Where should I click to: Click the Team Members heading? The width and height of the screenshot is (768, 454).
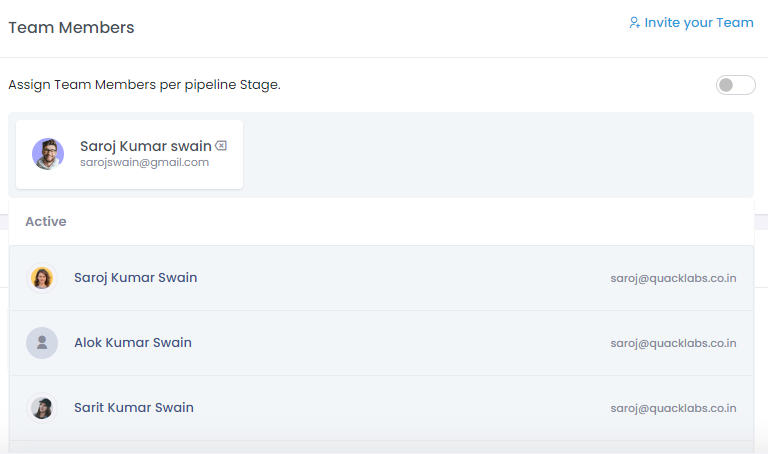[x=71, y=28]
